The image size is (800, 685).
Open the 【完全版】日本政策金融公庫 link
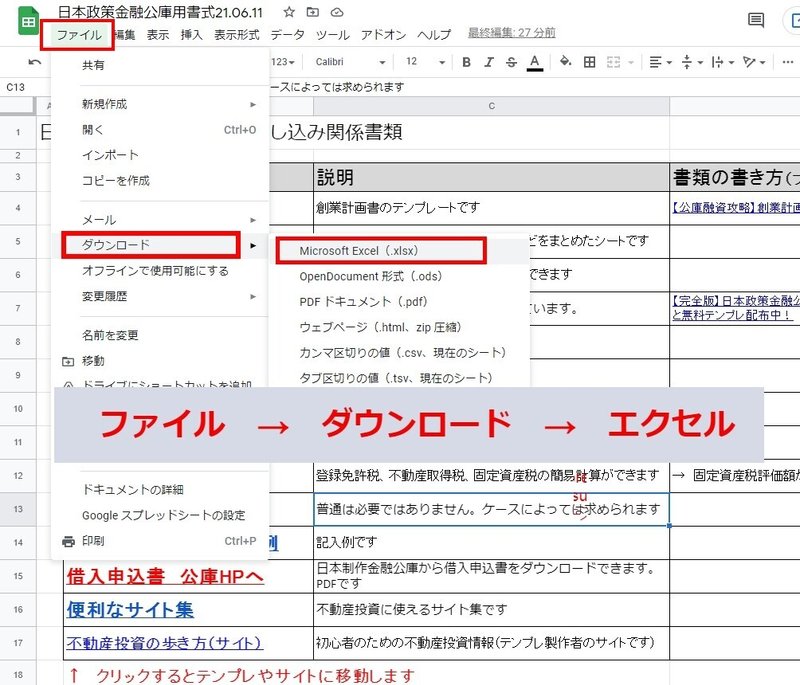coord(735,308)
